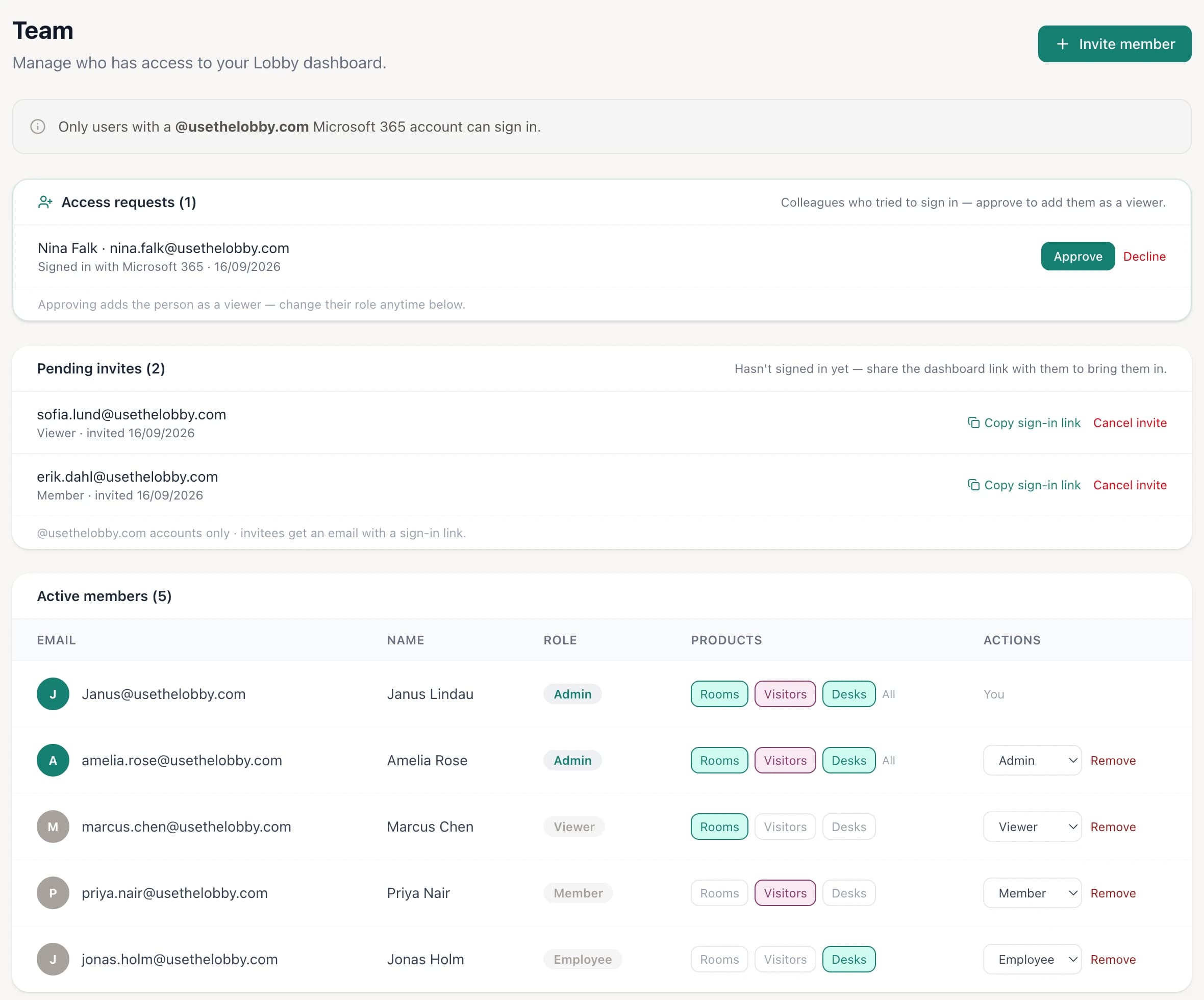Click the Pending invites (2) heading

pyautogui.click(x=101, y=368)
